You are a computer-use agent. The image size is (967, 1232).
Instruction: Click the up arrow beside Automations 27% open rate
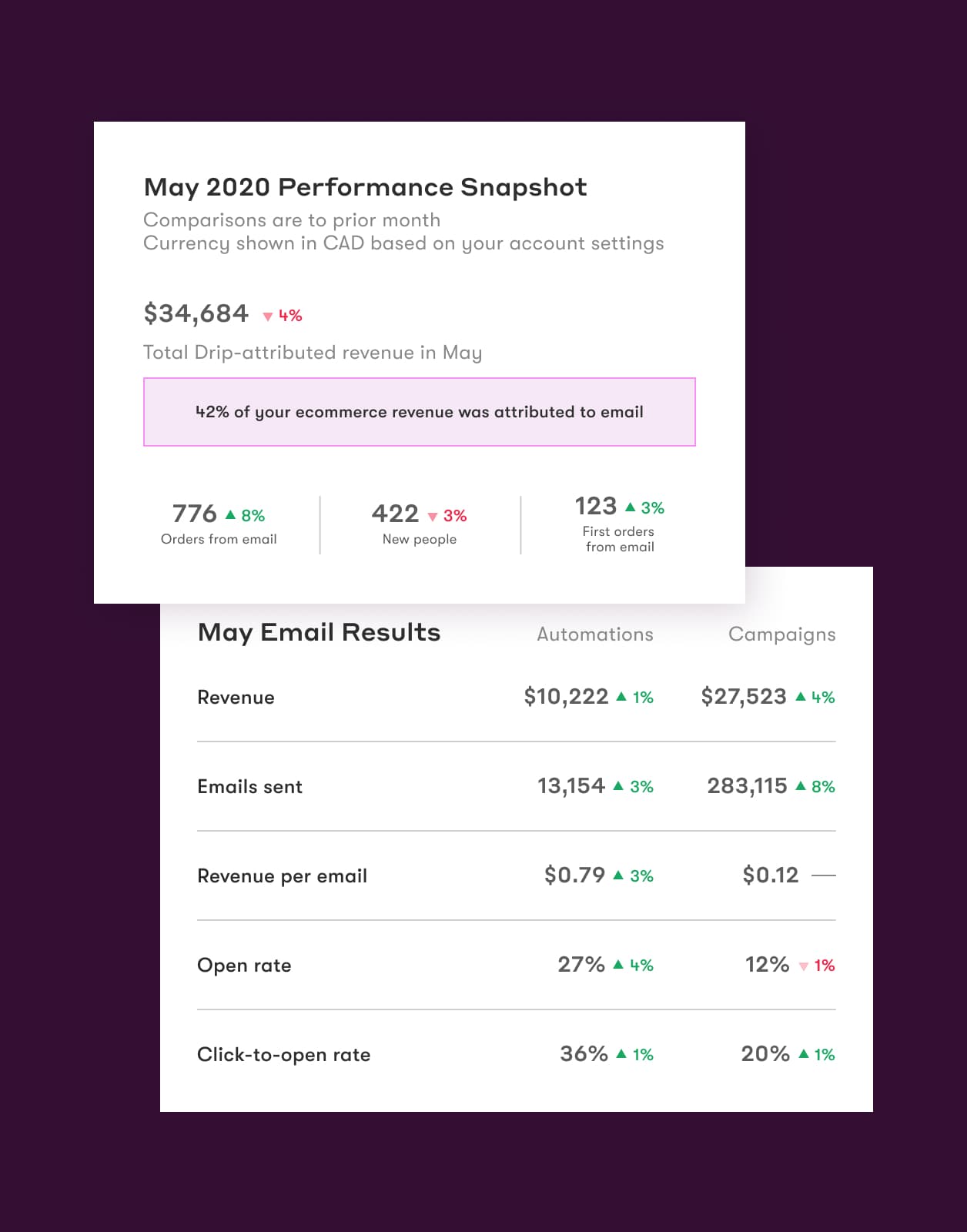tap(619, 965)
